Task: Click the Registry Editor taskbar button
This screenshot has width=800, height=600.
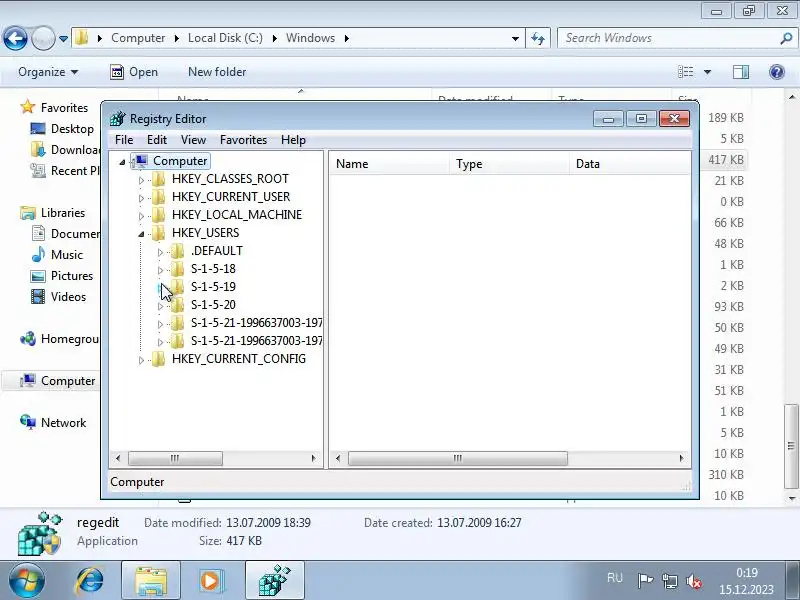Action: coord(275,580)
